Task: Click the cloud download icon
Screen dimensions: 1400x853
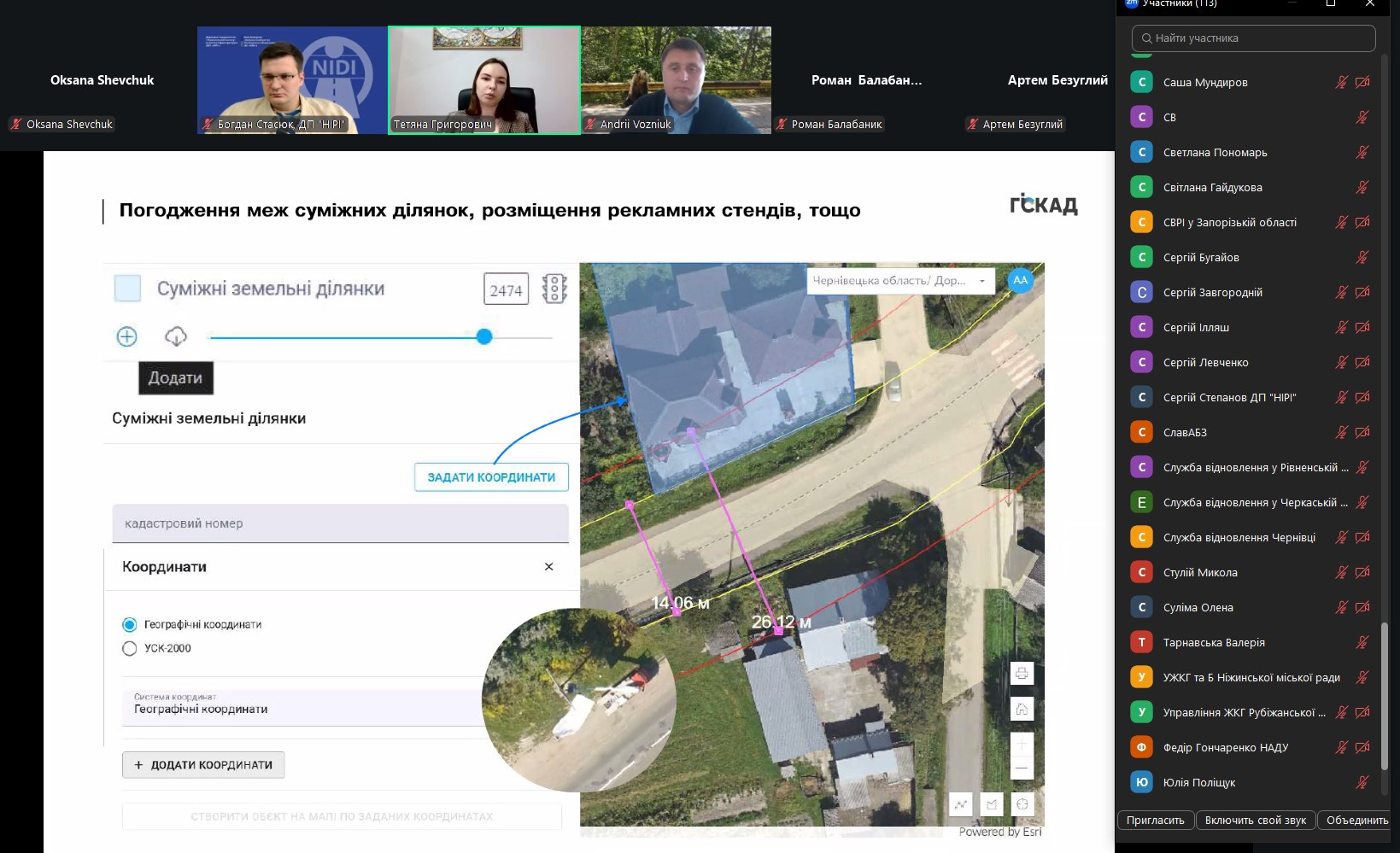Action: click(x=176, y=336)
